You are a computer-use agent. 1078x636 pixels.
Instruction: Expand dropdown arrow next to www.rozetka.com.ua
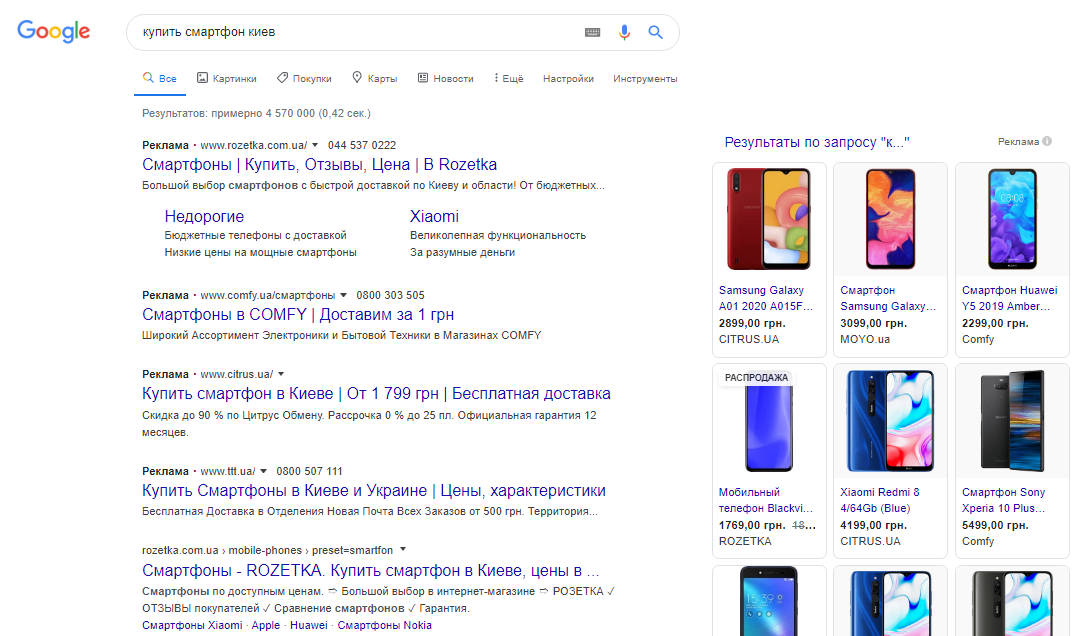click(x=315, y=145)
